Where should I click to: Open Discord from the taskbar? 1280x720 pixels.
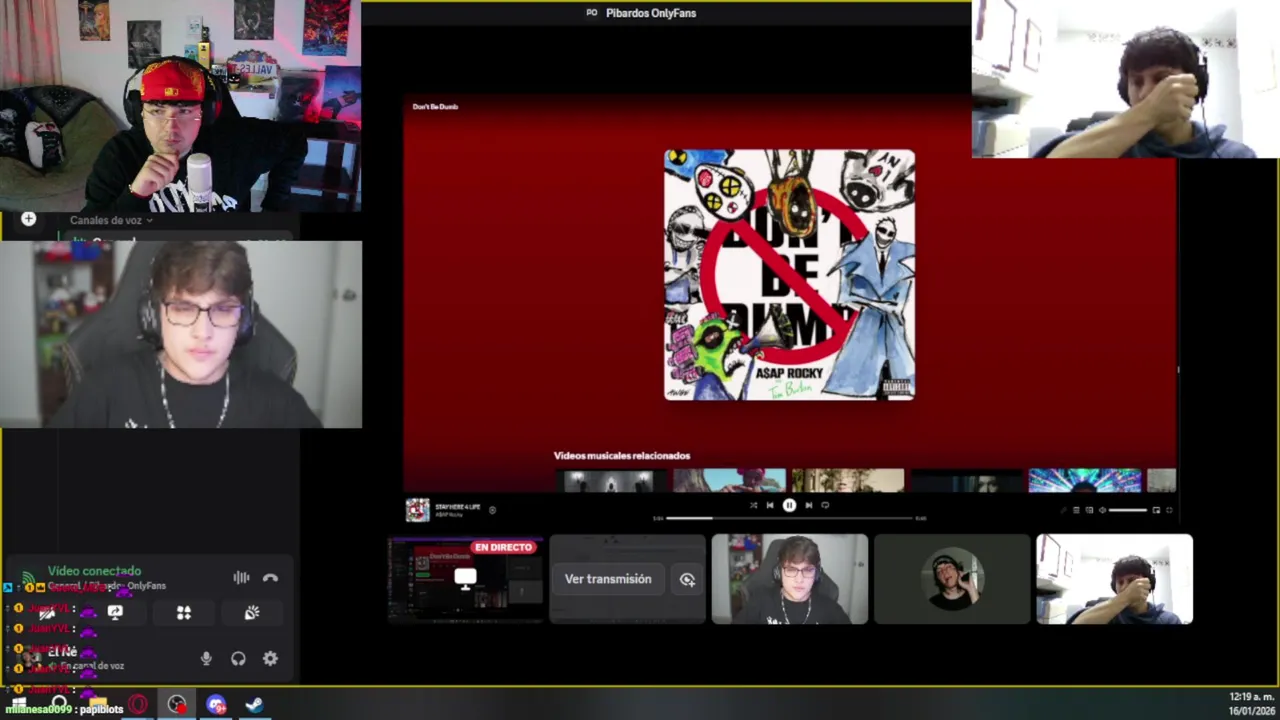pyautogui.click(x=216, y=705)
